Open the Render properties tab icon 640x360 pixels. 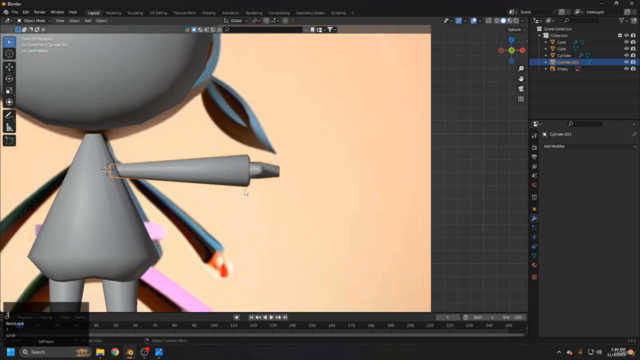534,147
